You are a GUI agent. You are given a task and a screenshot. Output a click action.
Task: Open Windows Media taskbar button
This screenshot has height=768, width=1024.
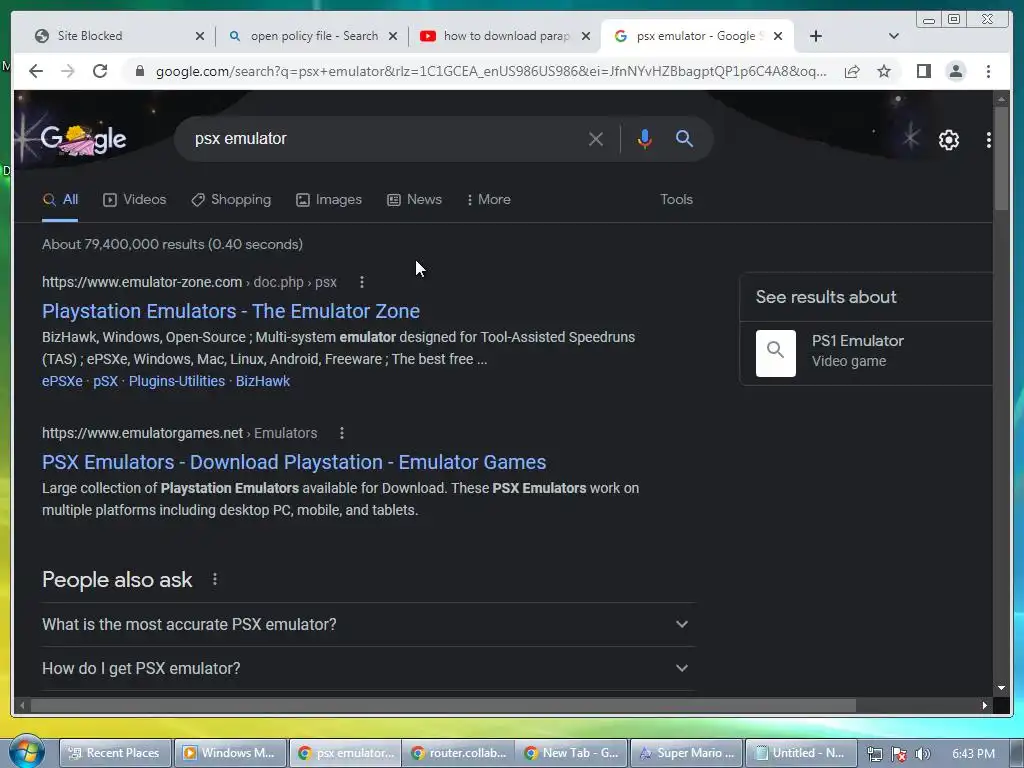(229, 753)
